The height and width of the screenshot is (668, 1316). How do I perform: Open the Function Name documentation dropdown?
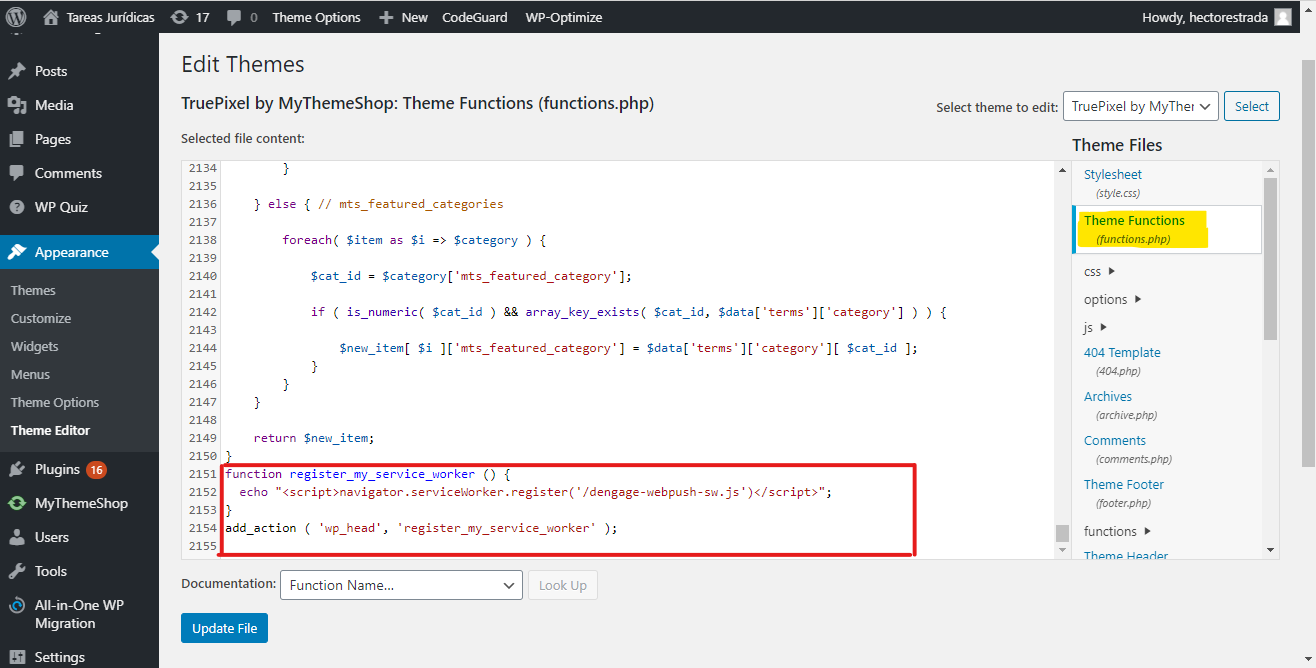coord(401,585)
